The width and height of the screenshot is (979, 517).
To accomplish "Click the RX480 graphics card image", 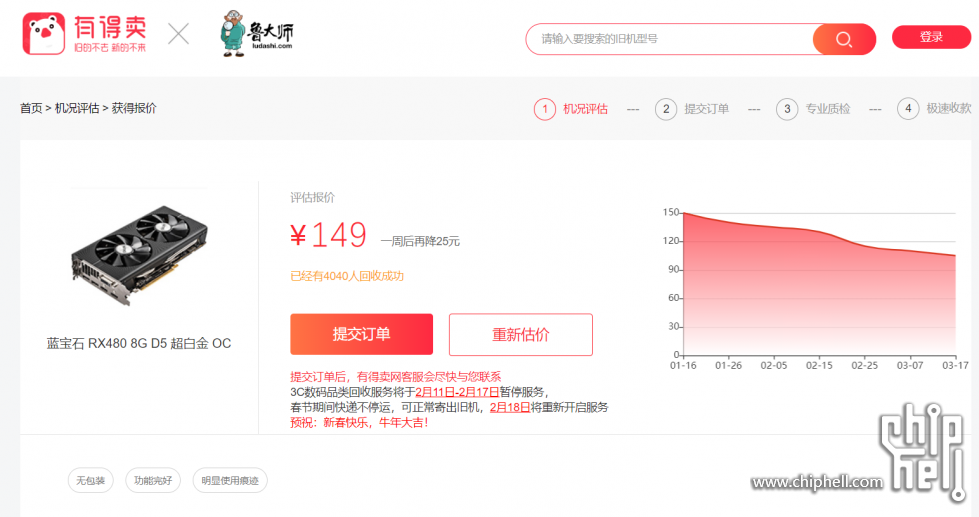I will tap(139, 255).
